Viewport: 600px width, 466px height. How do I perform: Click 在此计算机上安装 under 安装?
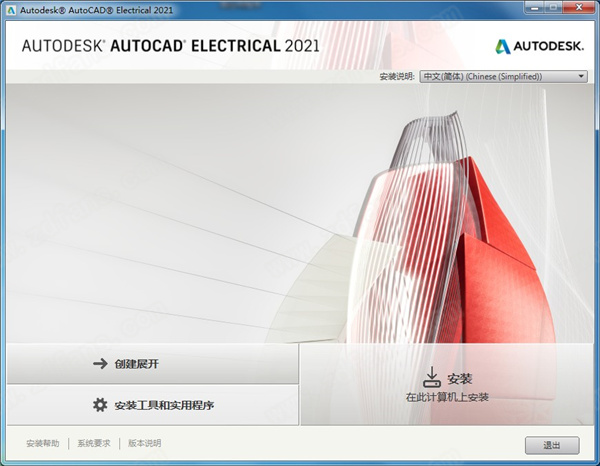click(447, 397)
